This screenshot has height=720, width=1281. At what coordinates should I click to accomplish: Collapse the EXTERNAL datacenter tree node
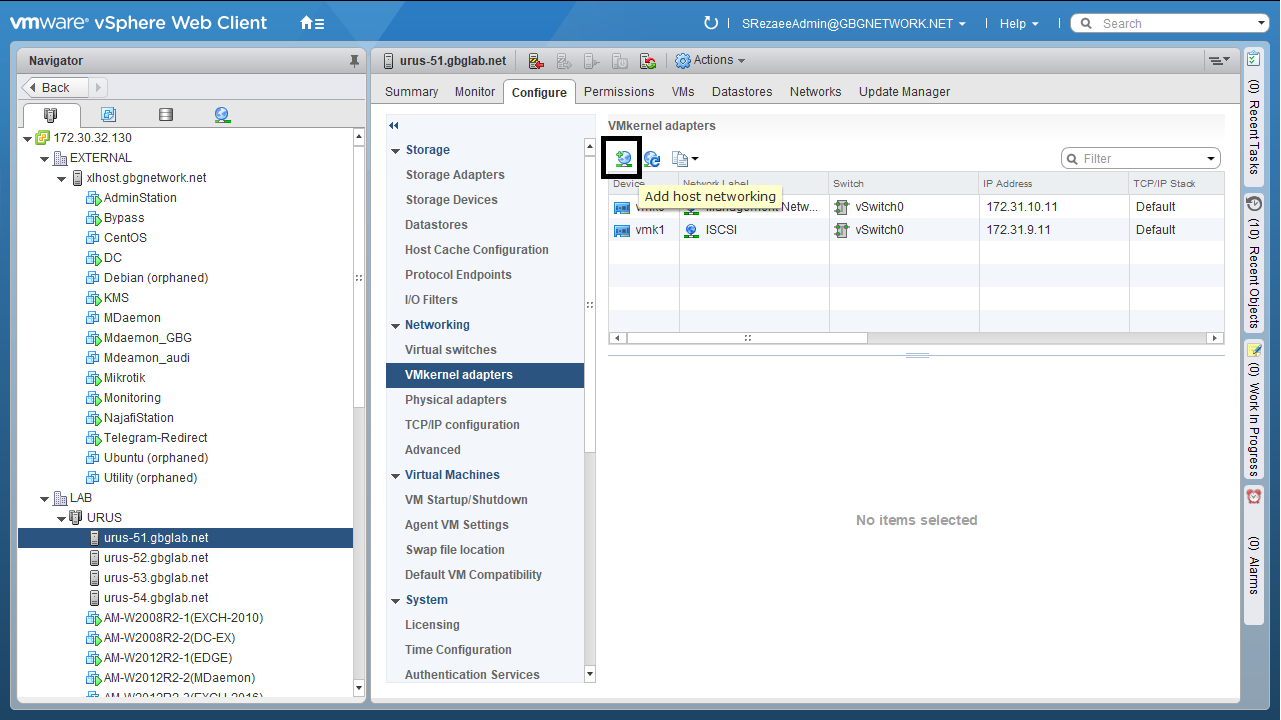tap(45, 158)
